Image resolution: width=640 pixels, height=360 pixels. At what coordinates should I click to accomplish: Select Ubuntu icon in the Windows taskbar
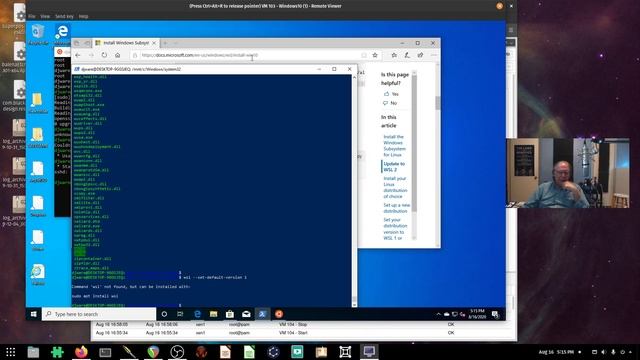[279, 314]
